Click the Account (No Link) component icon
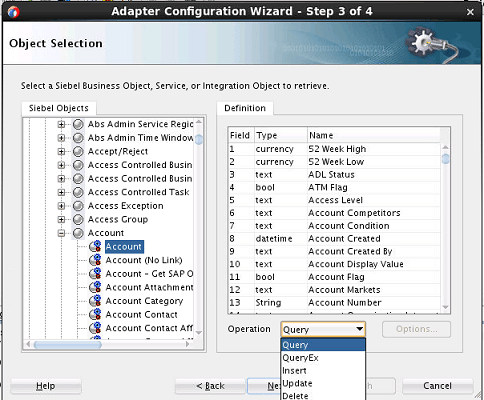 pos(95,260)
